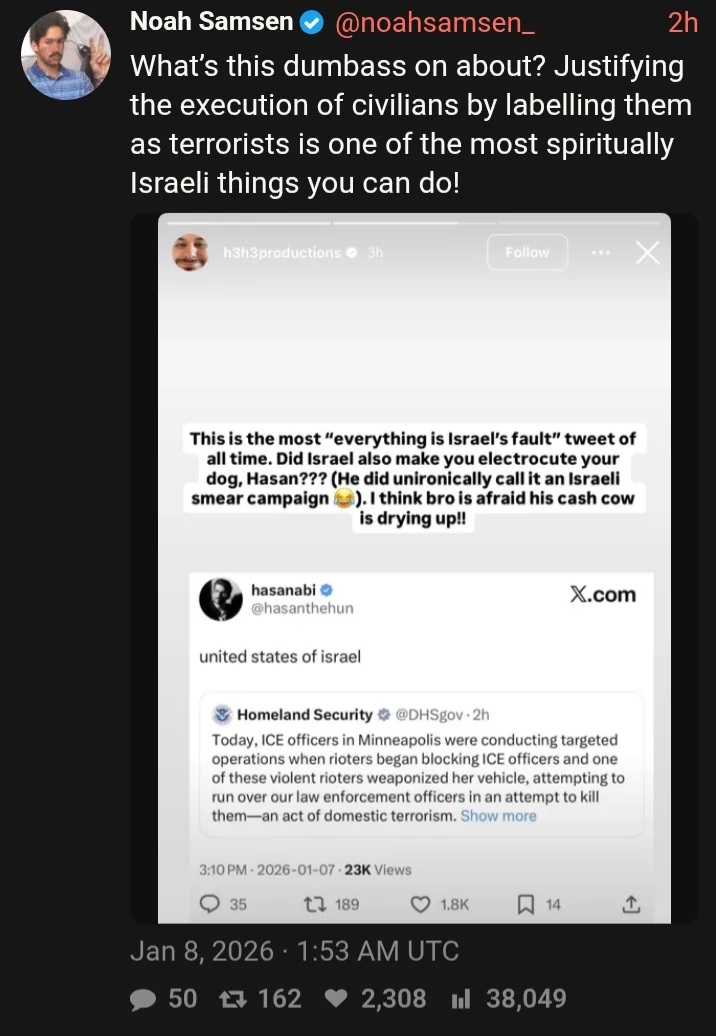The width and height of the screenshot is (716, 1036).
Task: Click the embedded tweet's heart icon
Action: [421, 904]
